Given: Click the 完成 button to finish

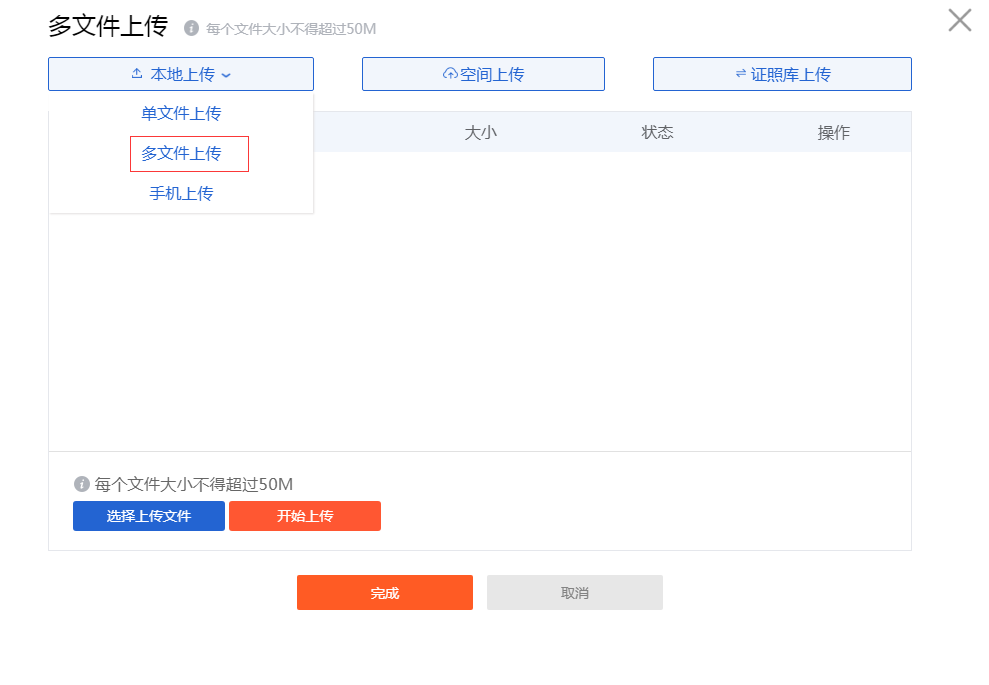Looking at the screenshot, I should tap(384, 592).
